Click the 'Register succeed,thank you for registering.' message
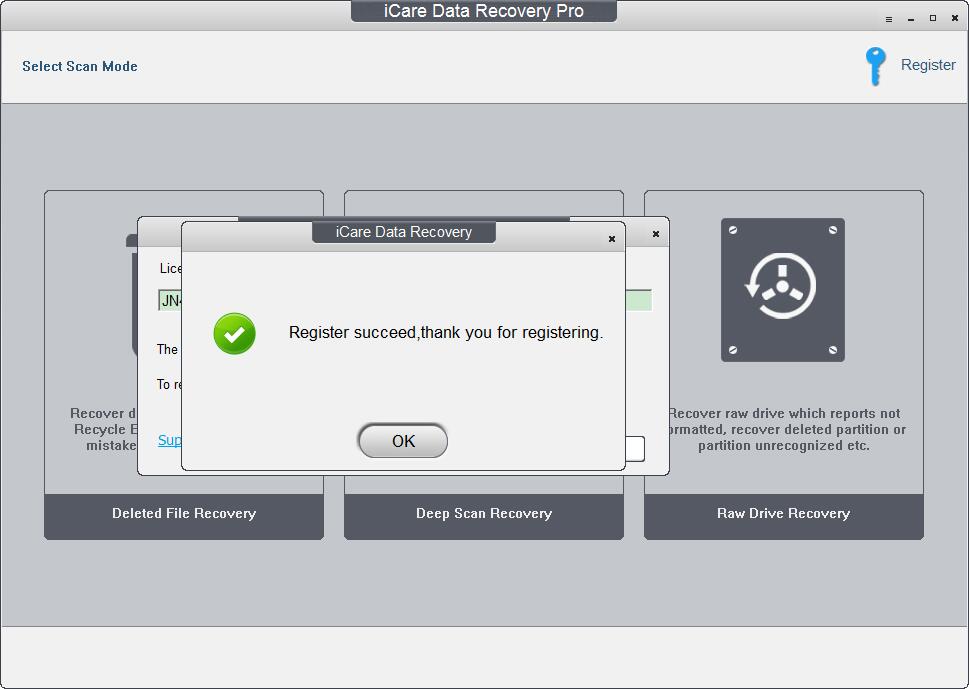 click(x=446, y=332)
